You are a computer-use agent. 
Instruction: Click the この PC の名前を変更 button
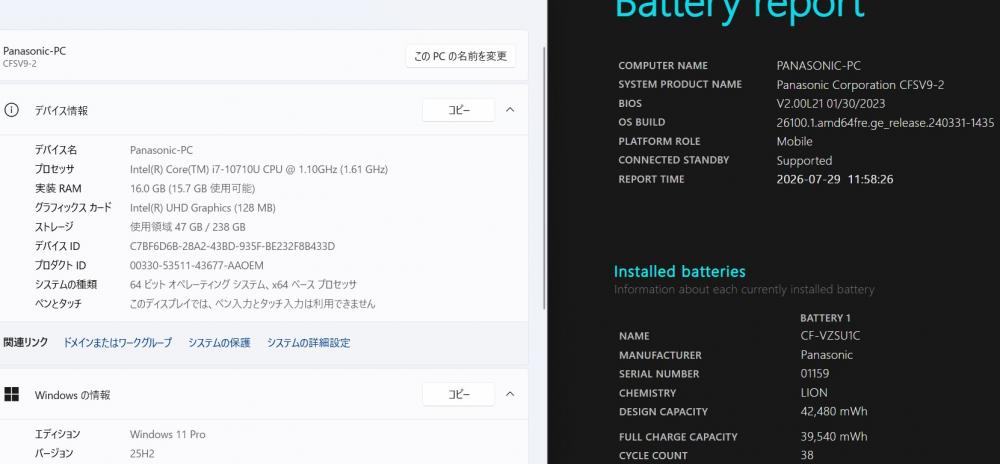[x=460, y=56]
